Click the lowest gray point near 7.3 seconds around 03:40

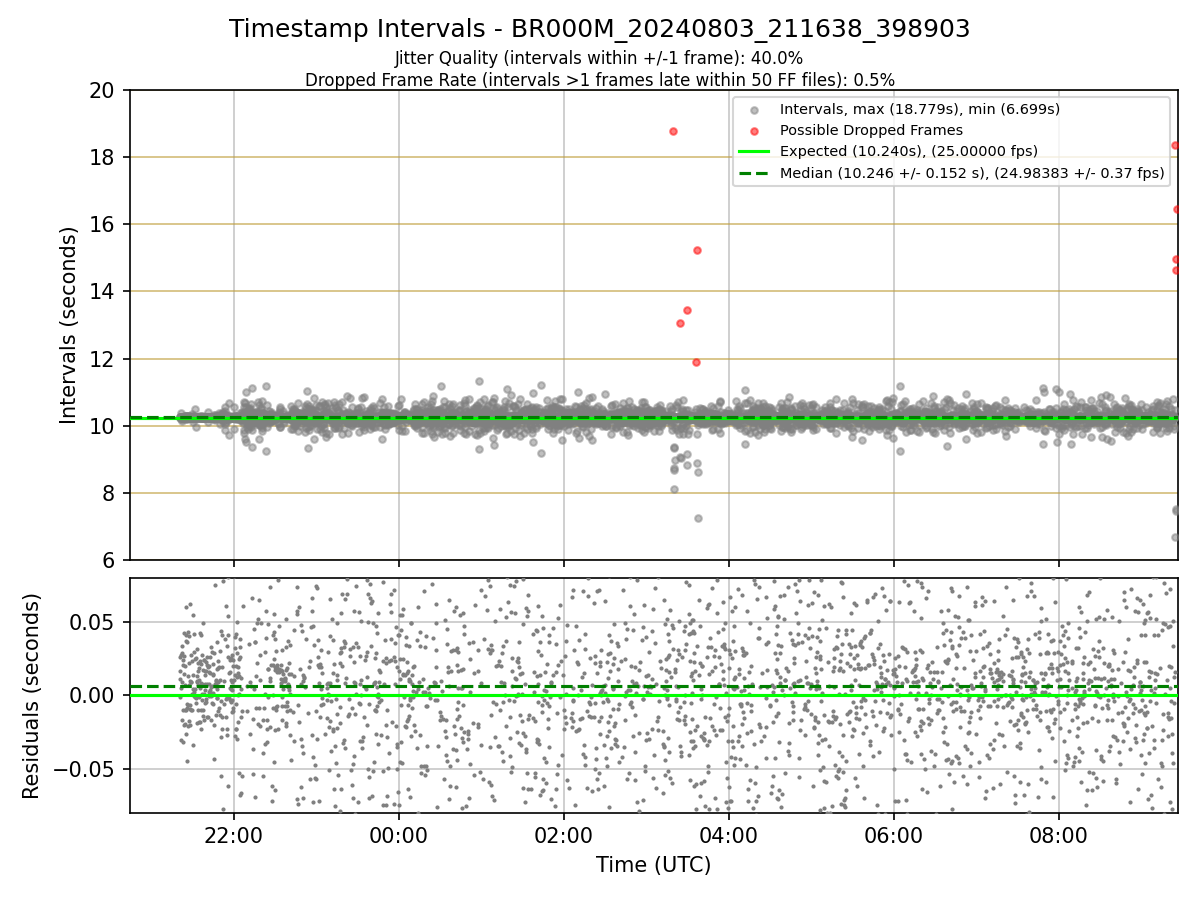click(698, 518)
